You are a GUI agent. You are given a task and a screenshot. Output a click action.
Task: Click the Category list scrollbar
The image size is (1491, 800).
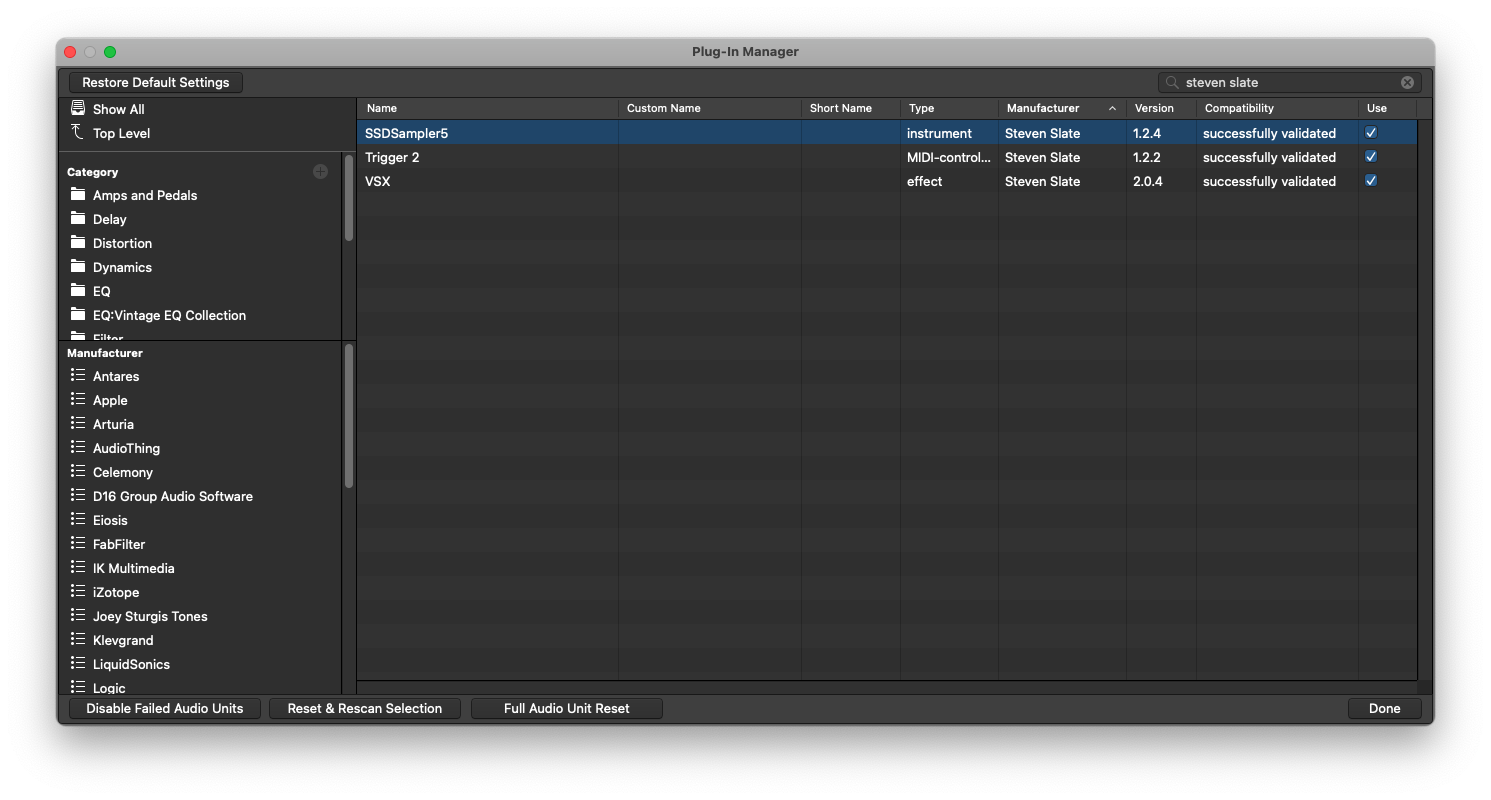tap(349, 197)
